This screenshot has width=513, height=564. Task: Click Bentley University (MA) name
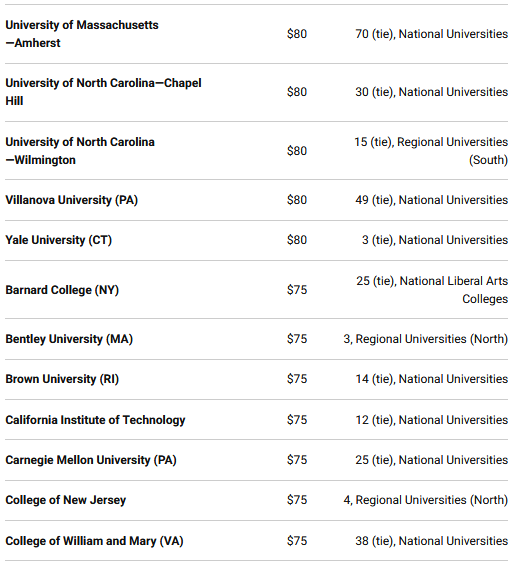click(x=69, y=339)
